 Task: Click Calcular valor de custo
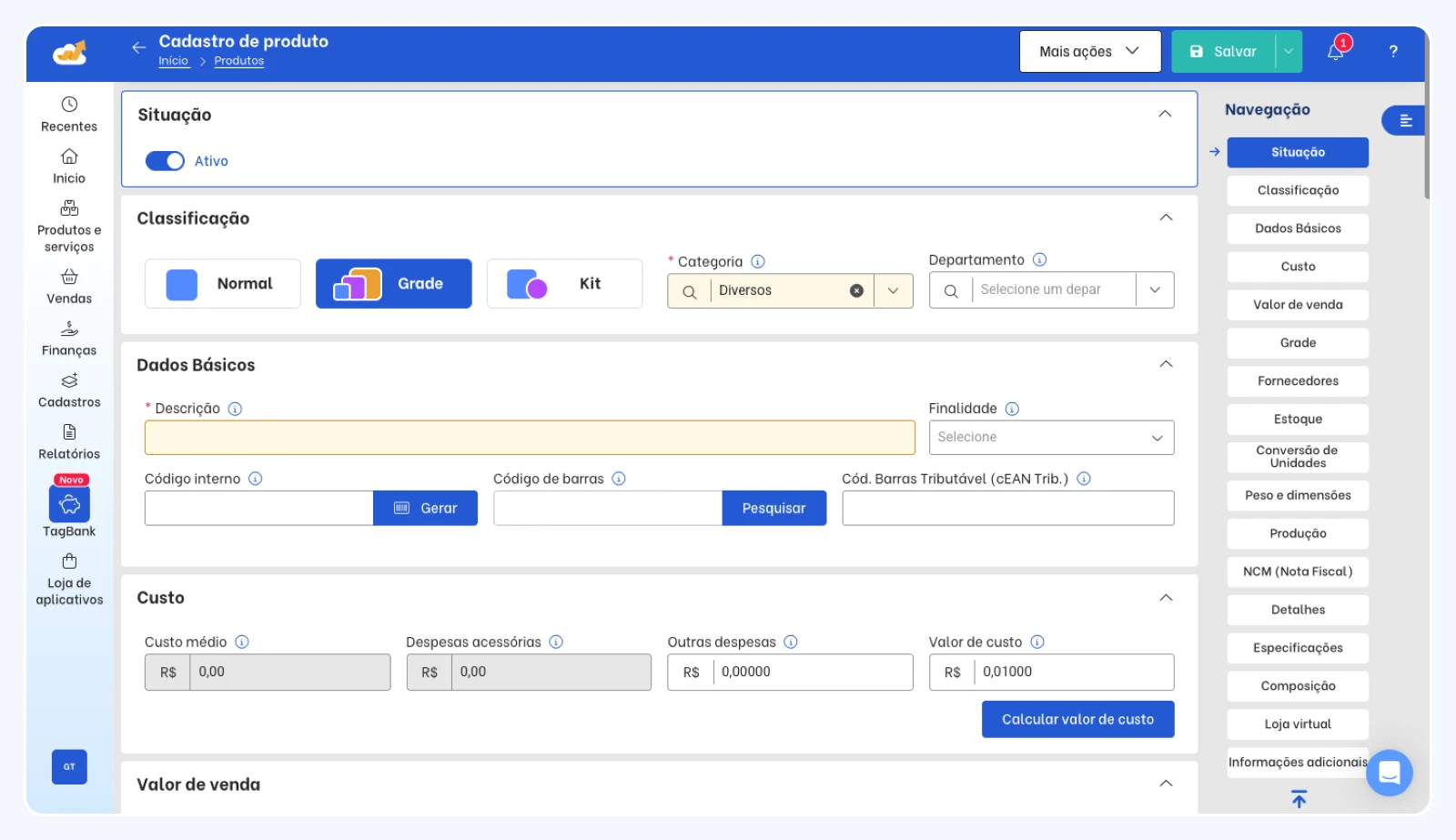(x=1077, y=719)
